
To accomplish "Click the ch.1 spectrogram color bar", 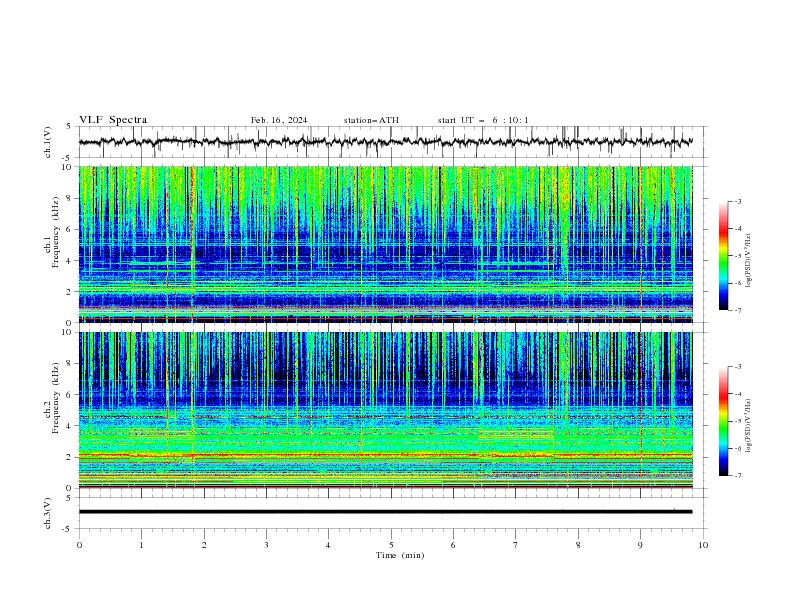I will (723, 256).
